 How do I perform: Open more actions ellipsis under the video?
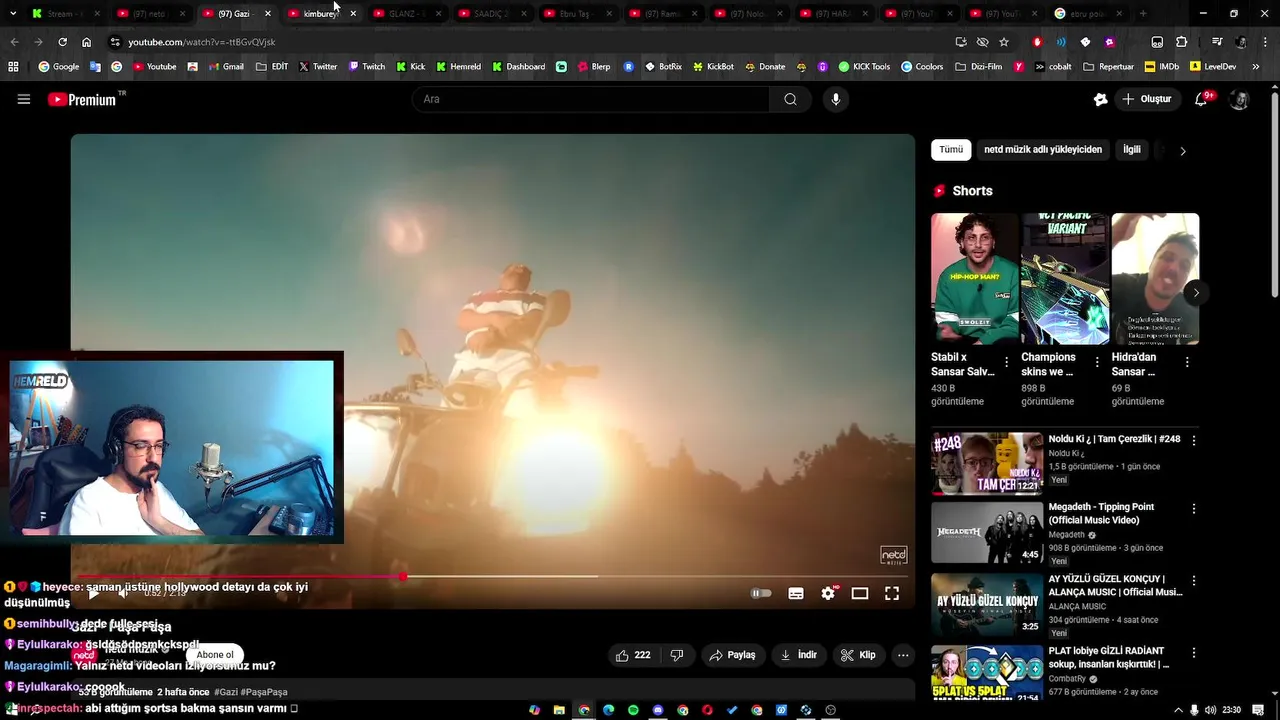[x=903, y=655]
